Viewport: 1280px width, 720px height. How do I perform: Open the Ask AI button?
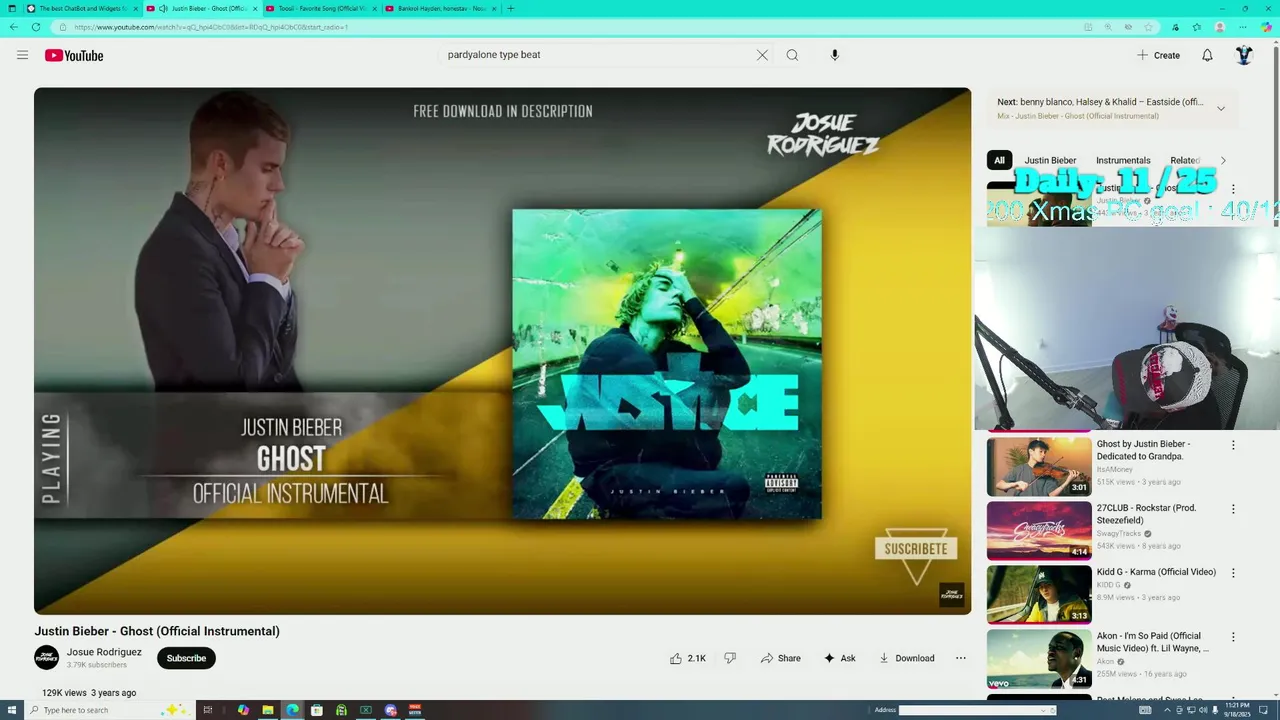[839, 658]
